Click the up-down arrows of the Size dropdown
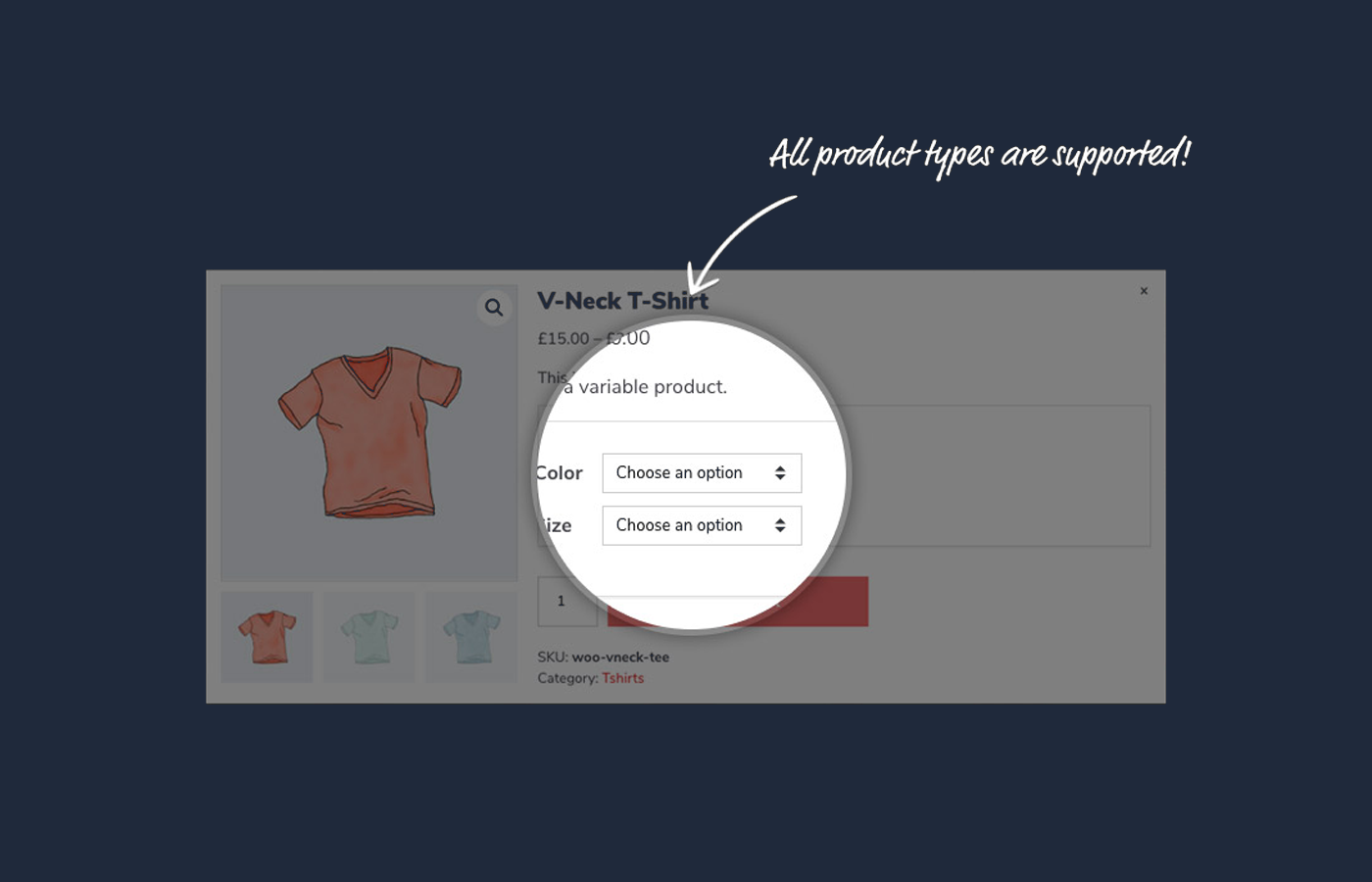1372x882 pixels. (780, 525)
